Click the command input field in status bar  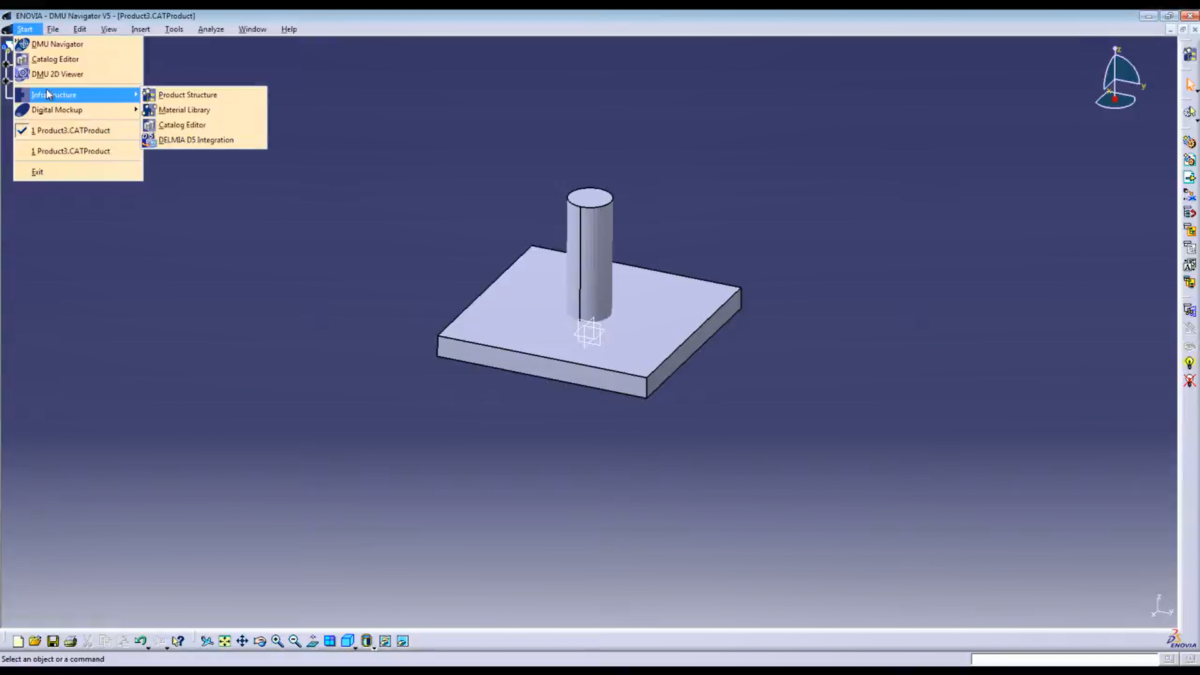pos(1065,659)
